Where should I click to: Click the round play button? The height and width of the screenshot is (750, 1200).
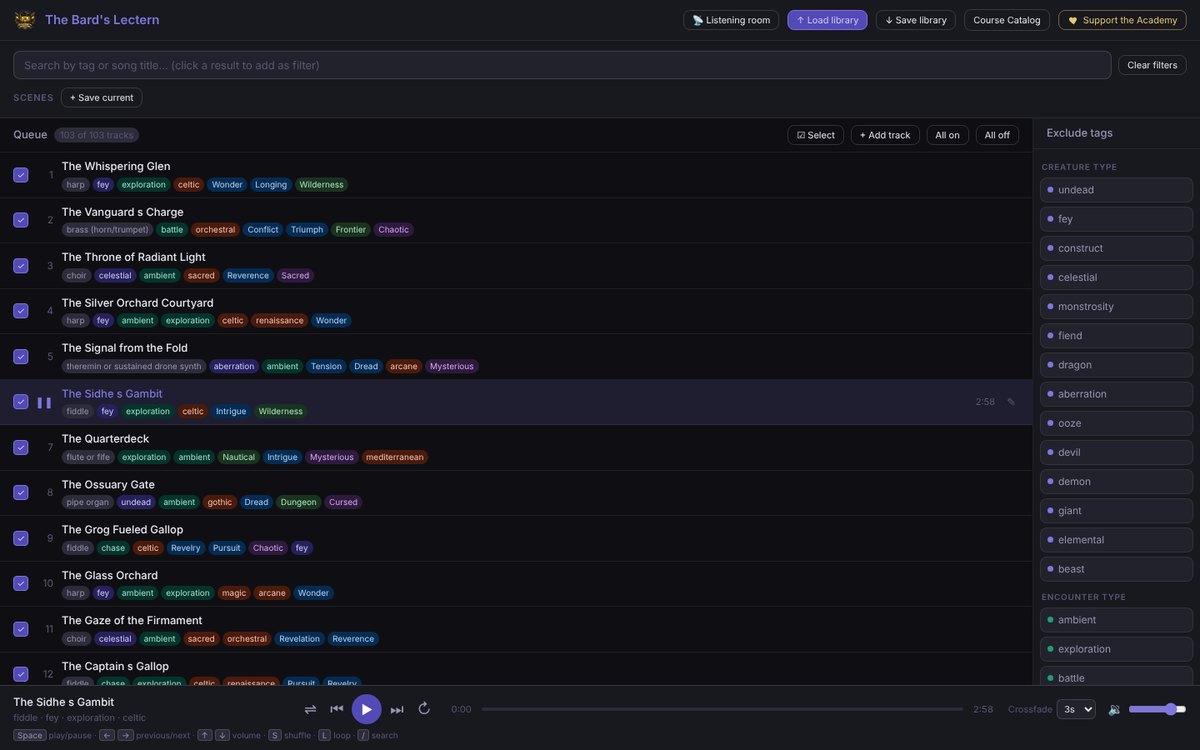pyautogui.click(x=366, y=709)
